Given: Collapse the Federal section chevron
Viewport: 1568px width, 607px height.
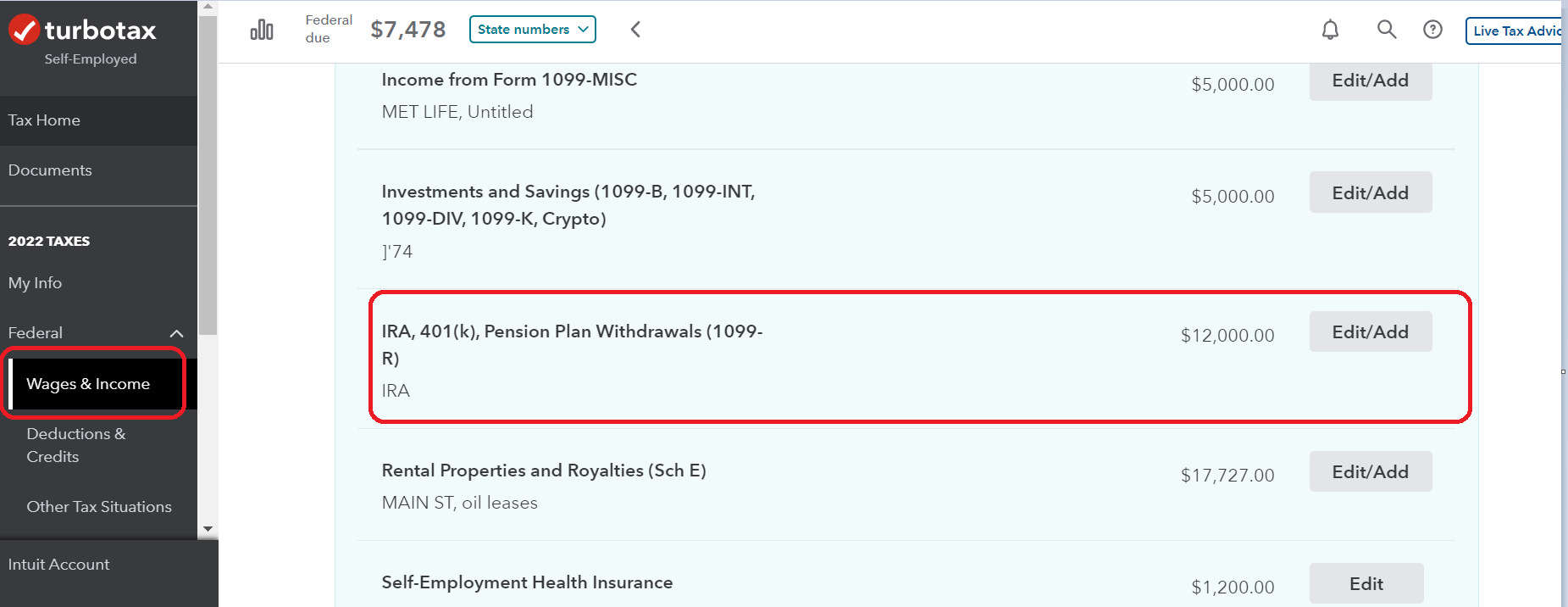Looking at the screenshot, I should tap(176, 333).
